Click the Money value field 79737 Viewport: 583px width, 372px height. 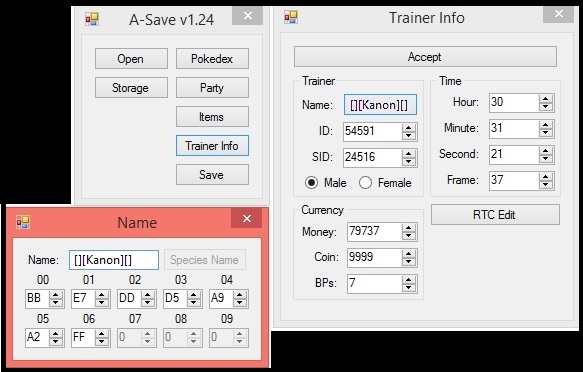(x=374, y=232)
